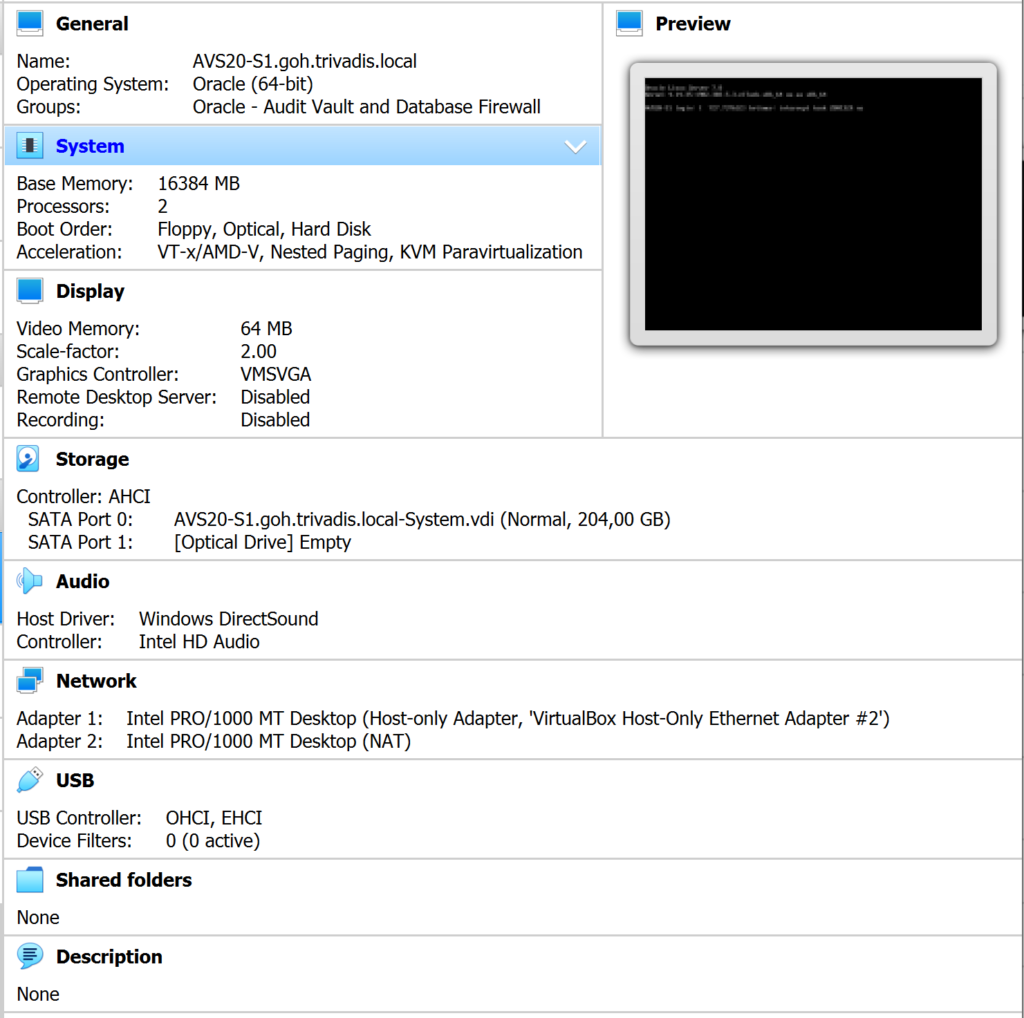Open the System settings heading
The image size is (1024, 1018).
click(x=89, y=146)
